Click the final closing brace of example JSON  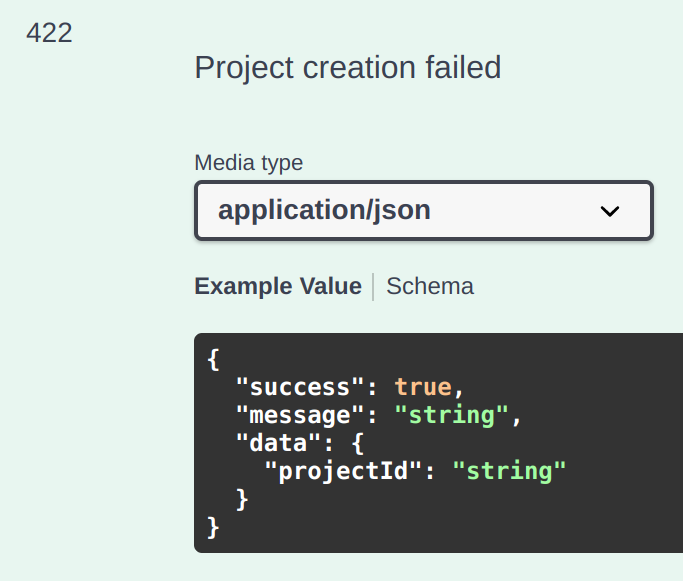pos(213,528)
